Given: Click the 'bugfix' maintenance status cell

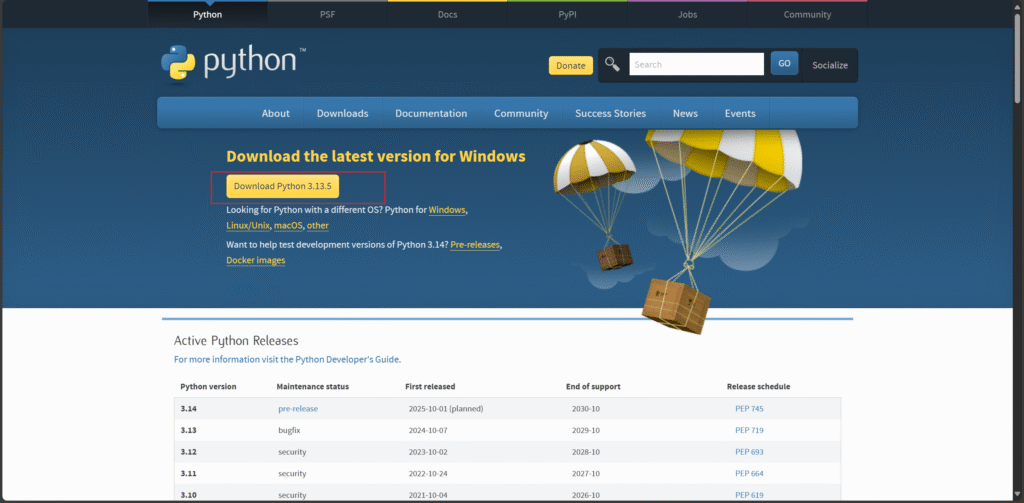Looking at the screenshot, I should click(289, 430).
